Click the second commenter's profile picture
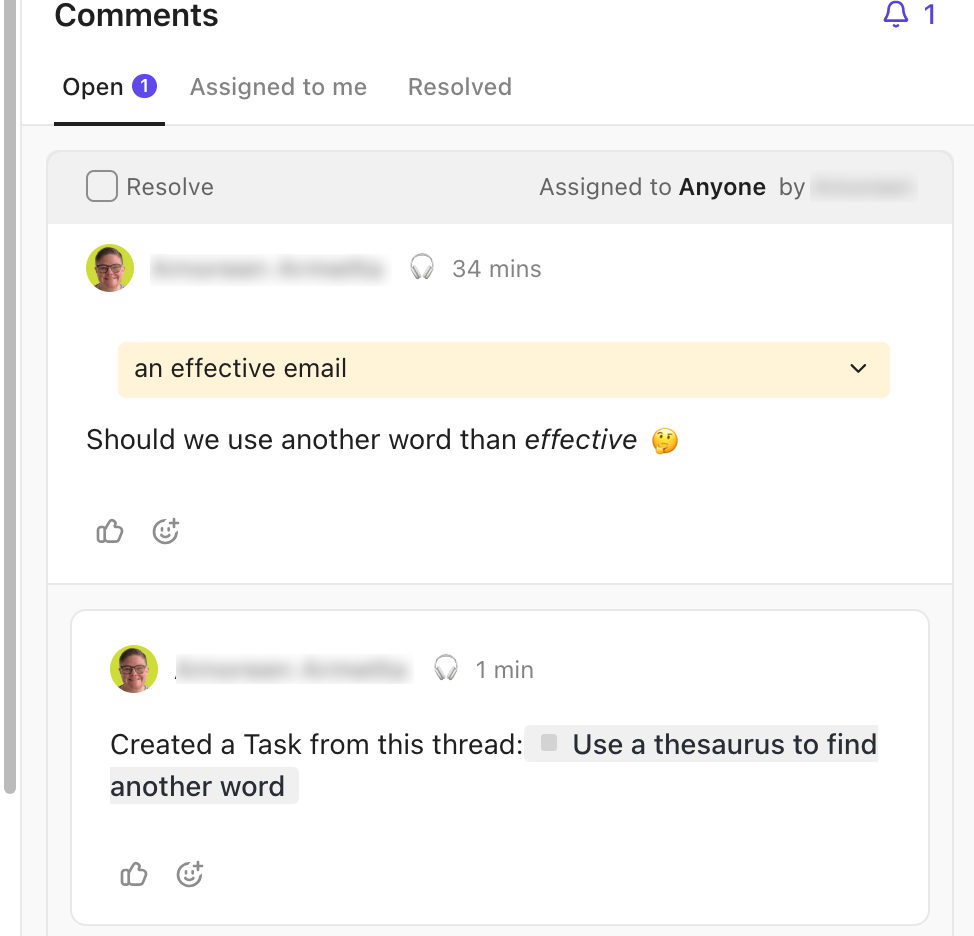This screenshot has width=974, height=936. (x=133, y=668)
